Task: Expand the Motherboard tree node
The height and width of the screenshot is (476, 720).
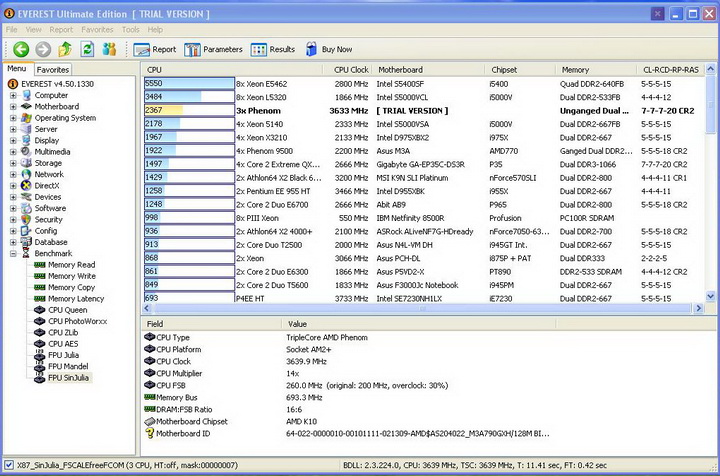Action: (13, 106)
